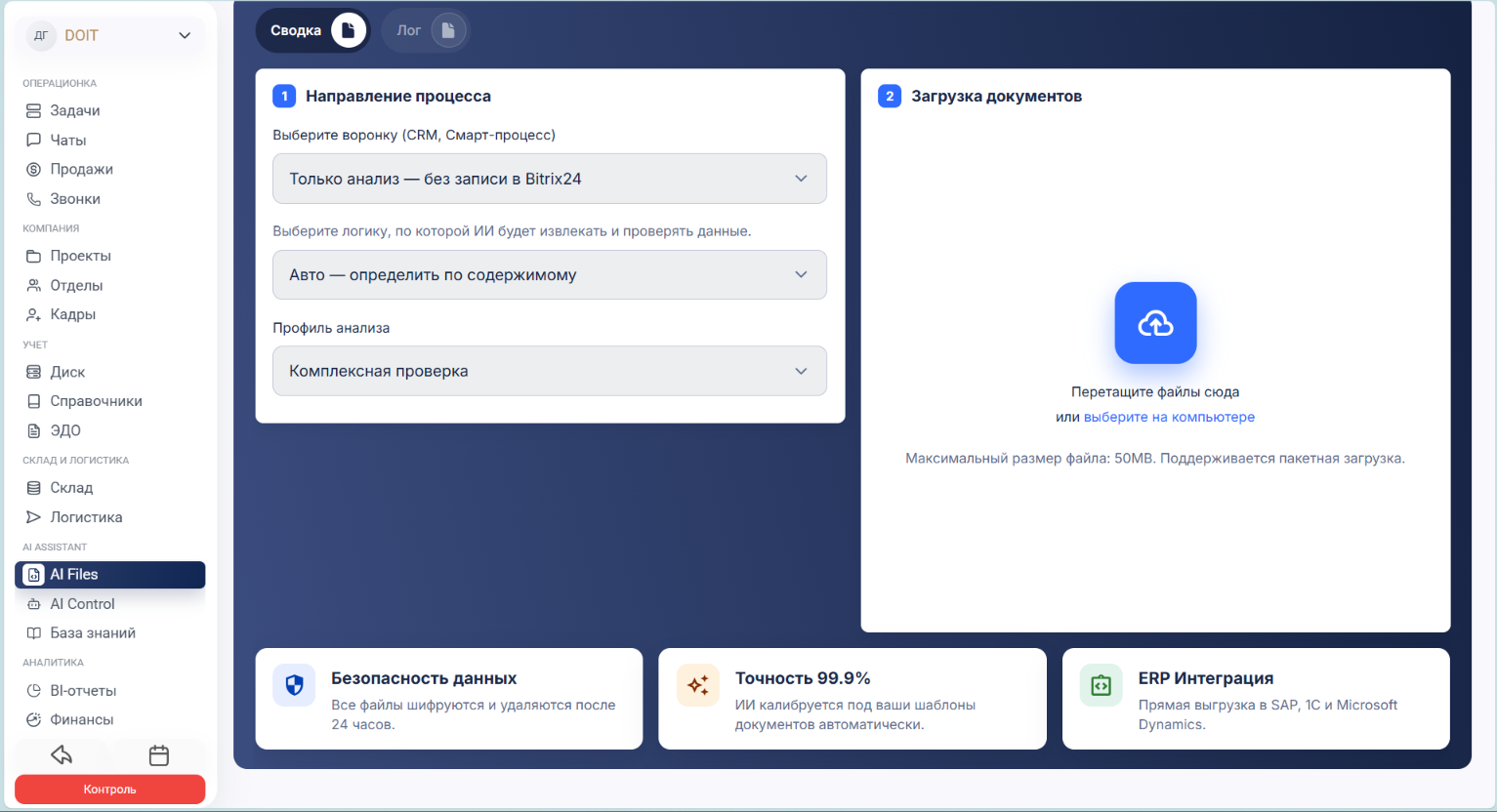The image size is (1497, 812).
Task: Click the База знаний open-book icon
Action: pyautogui.click(x=33, y=633)
